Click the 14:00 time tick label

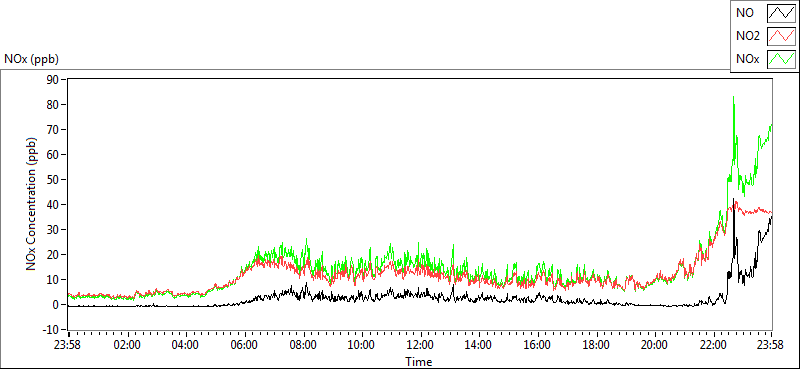pos(479,344)
